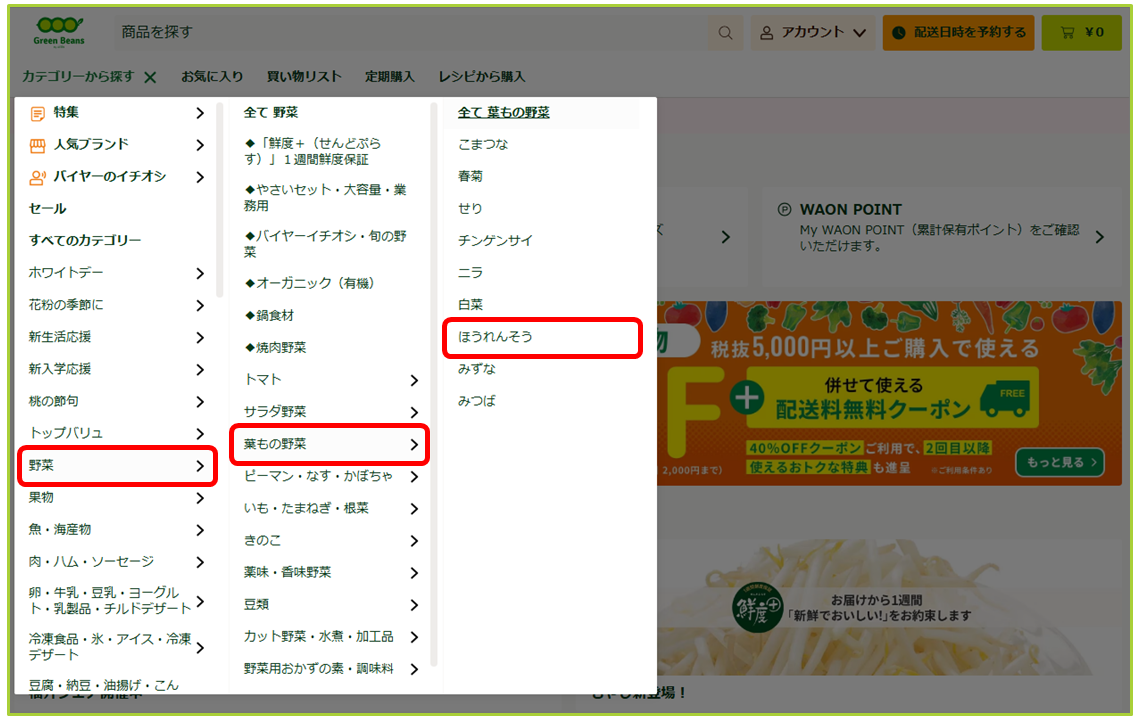Open いも・たまねぎ・根菜 subcategory
Screen dimensions: 1136x720
coord(331,508)
